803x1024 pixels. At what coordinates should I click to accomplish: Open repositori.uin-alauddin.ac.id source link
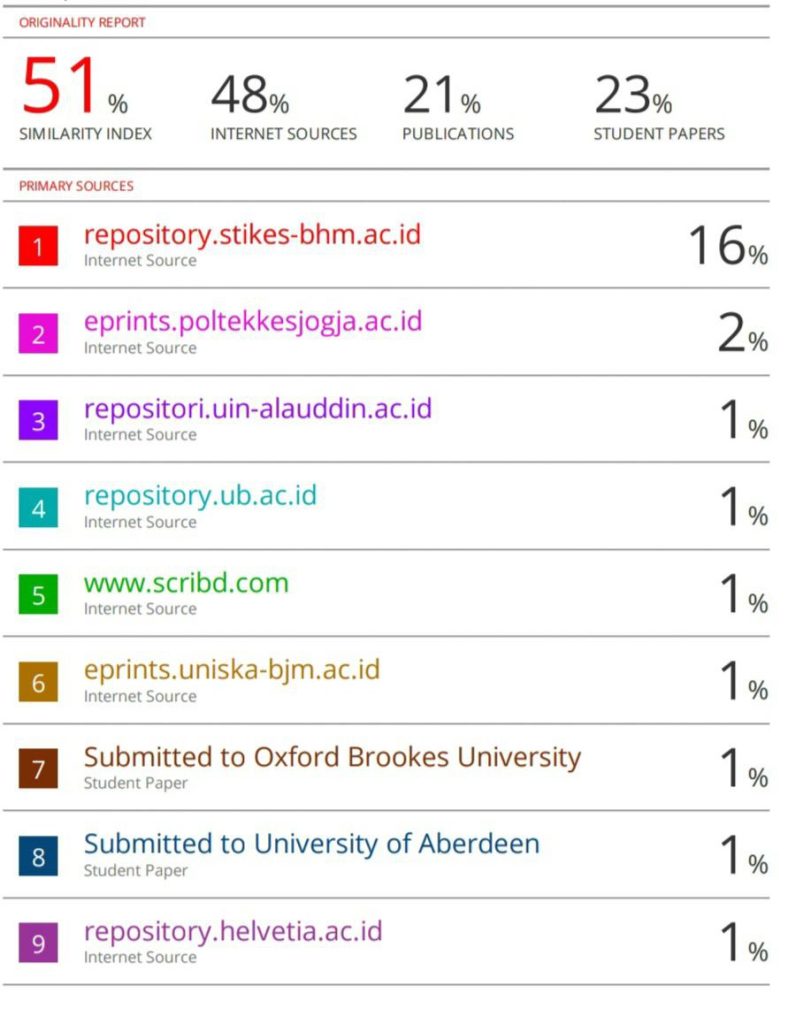258,409
